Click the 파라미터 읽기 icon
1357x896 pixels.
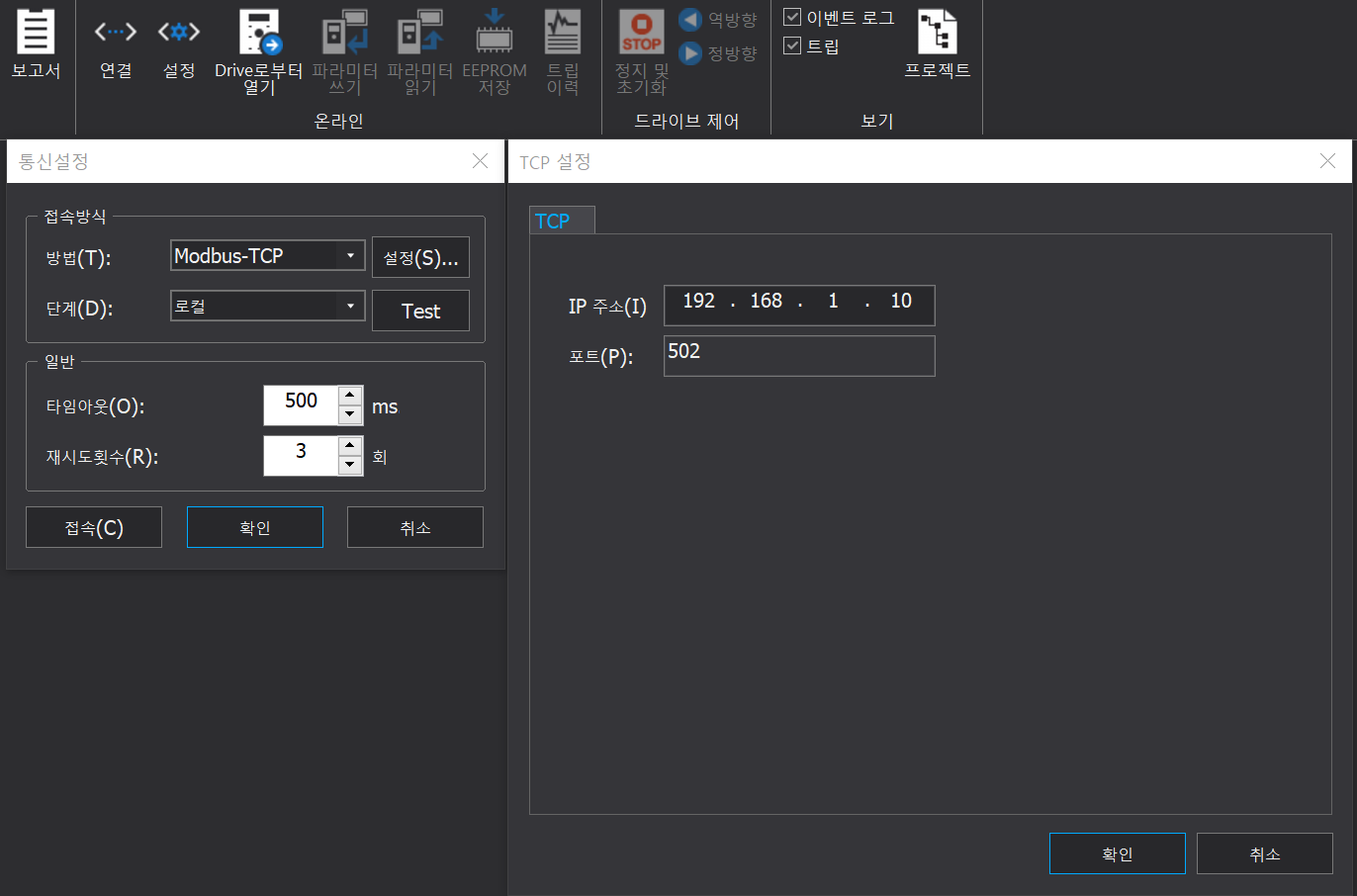click(x=419, y=43)
